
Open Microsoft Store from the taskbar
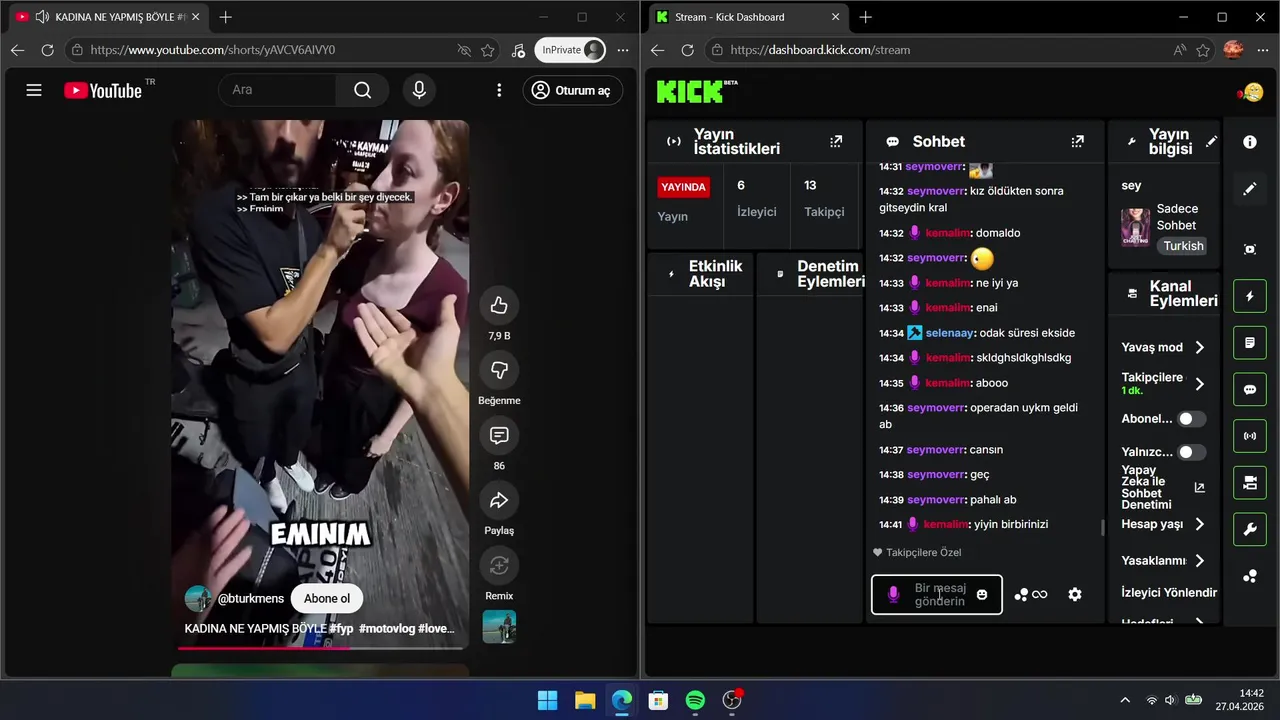click(658, 700)
